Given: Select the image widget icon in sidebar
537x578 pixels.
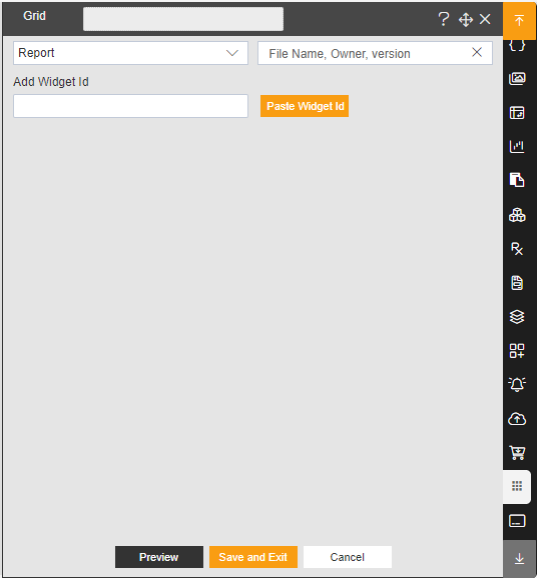Looking at the screenshot, I should click(517, 79).
